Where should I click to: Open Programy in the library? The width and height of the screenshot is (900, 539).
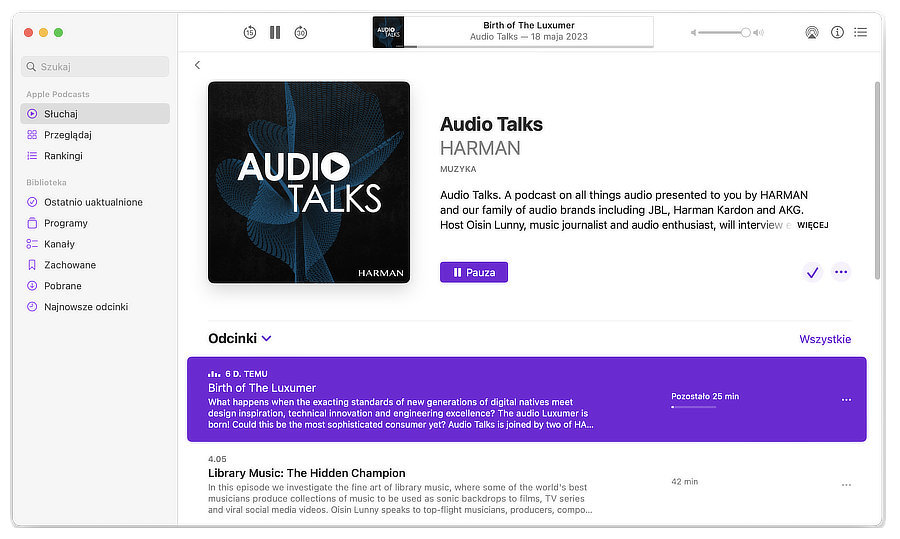(x=95, y=223)
